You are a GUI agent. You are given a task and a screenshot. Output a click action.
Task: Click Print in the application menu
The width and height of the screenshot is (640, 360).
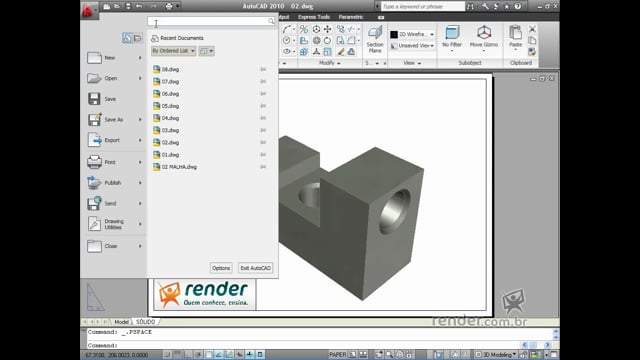pos(114,162)
